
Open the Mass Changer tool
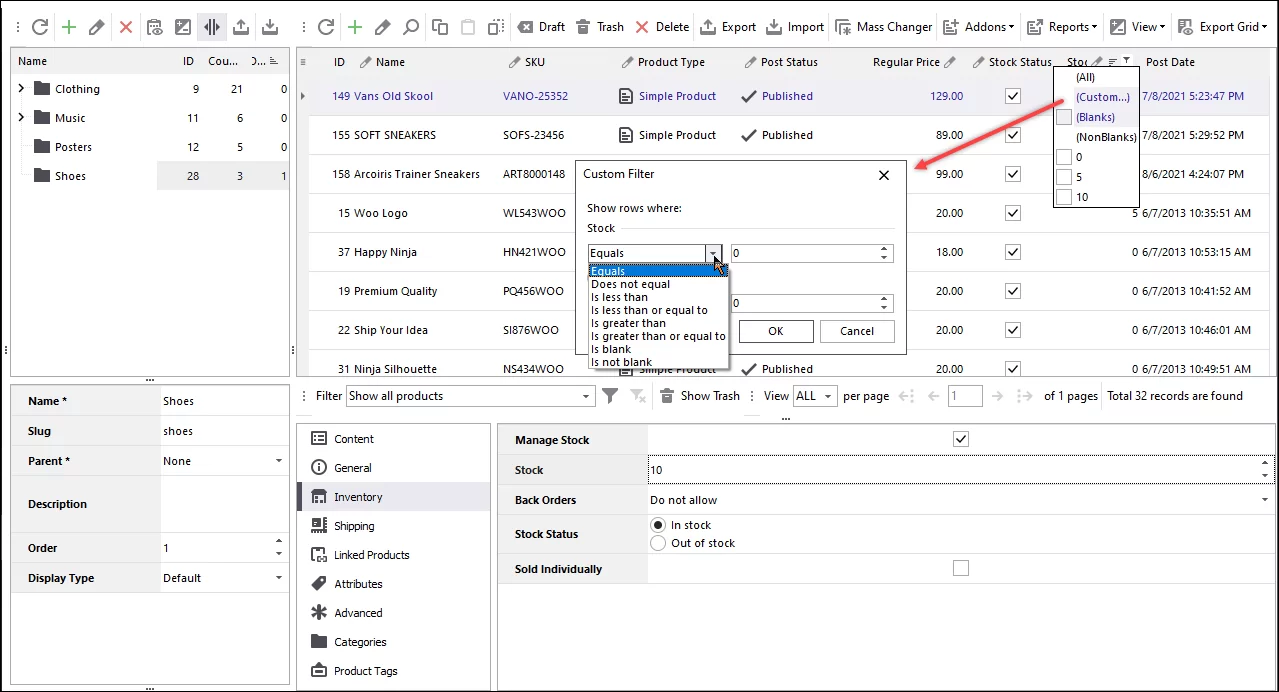[x=884, y=26]
